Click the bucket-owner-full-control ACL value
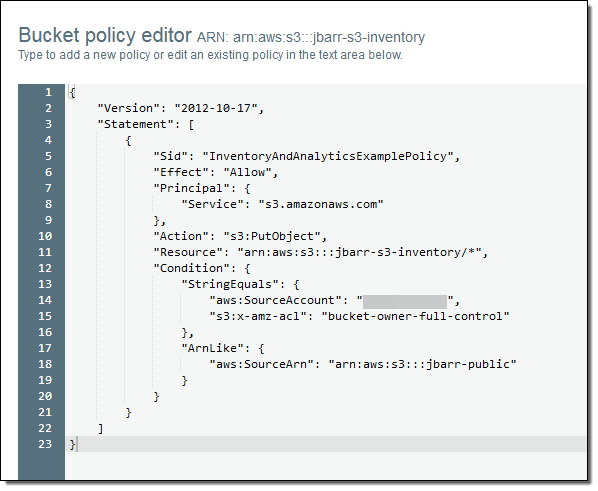 tap(415, 317)
